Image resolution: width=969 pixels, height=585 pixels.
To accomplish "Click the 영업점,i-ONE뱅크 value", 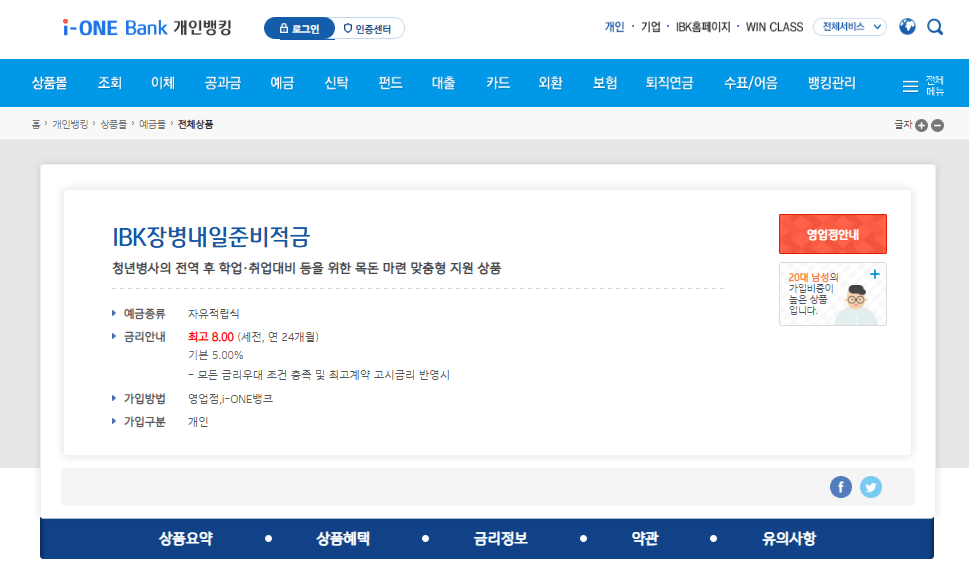I will point(230,399).
